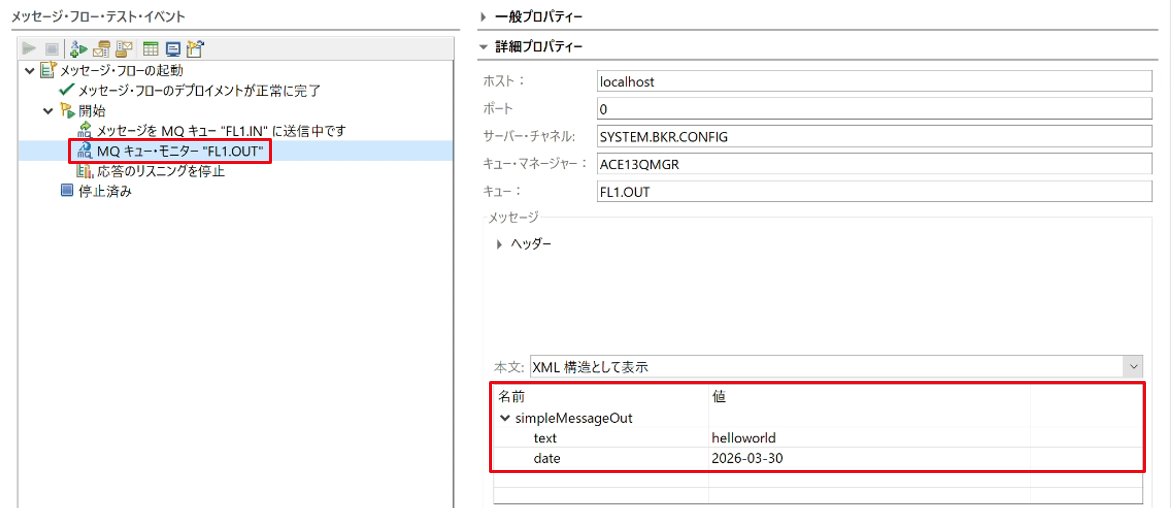The image size is (1171, 508).
Task: Click the flag icon next to 開始
Action: point(67,111)
